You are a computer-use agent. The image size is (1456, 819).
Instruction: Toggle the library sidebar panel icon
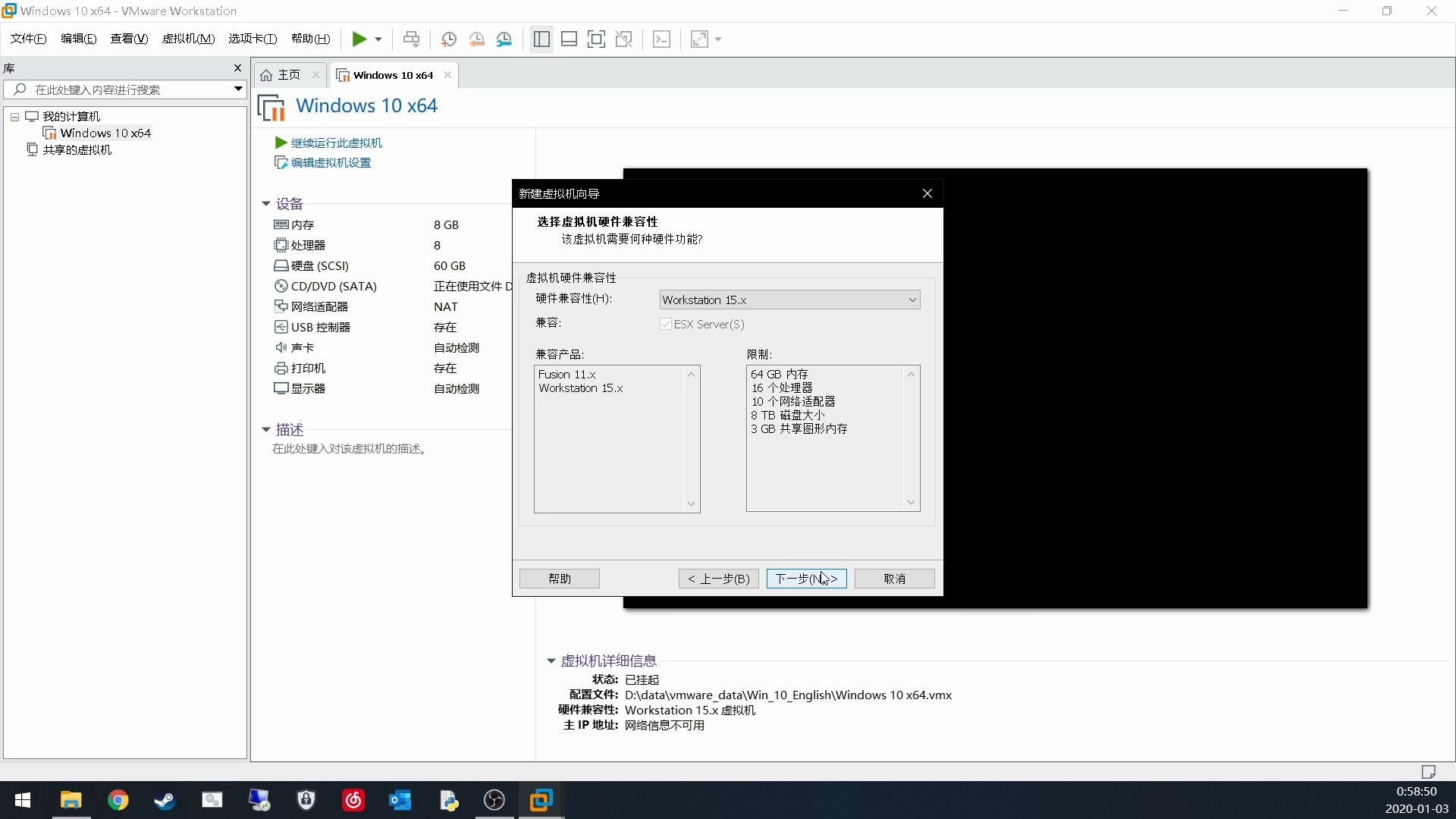541,39
